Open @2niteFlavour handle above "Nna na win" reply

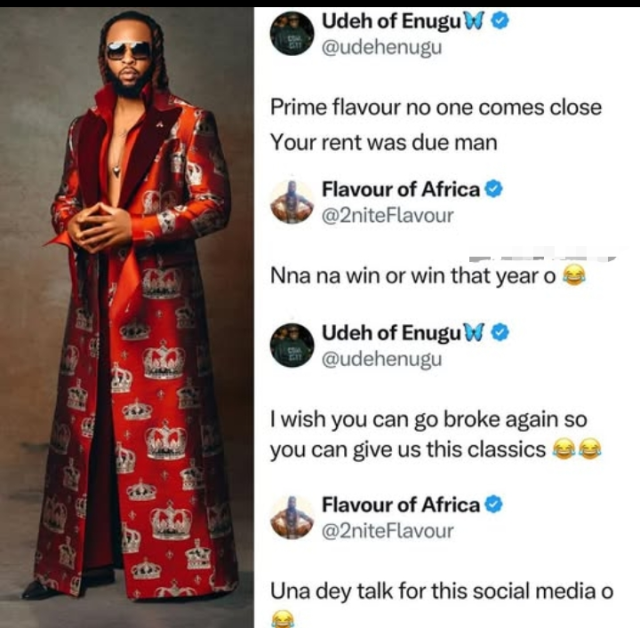(x=387, y=213)
